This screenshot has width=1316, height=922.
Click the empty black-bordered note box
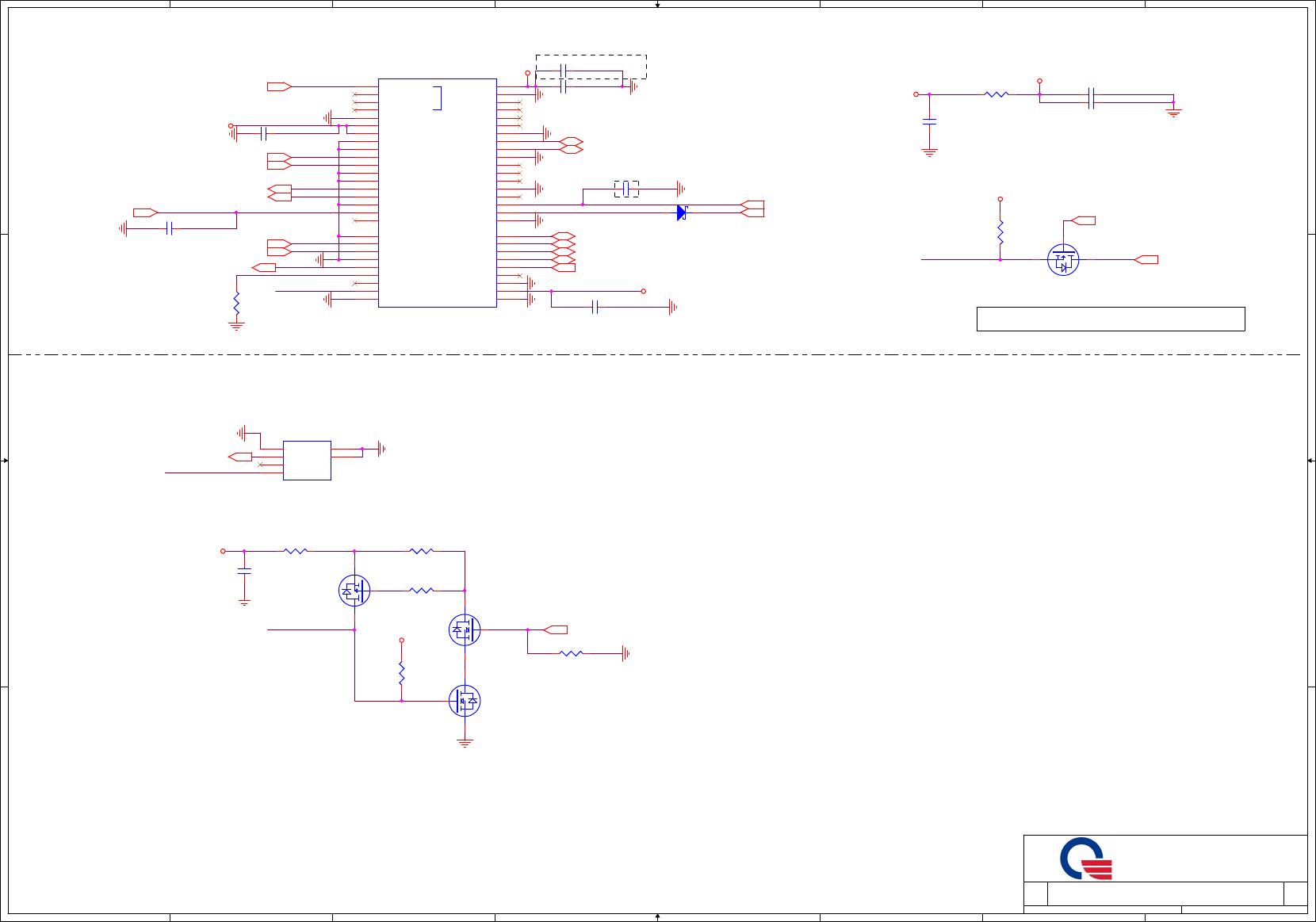coord(1111,319)
